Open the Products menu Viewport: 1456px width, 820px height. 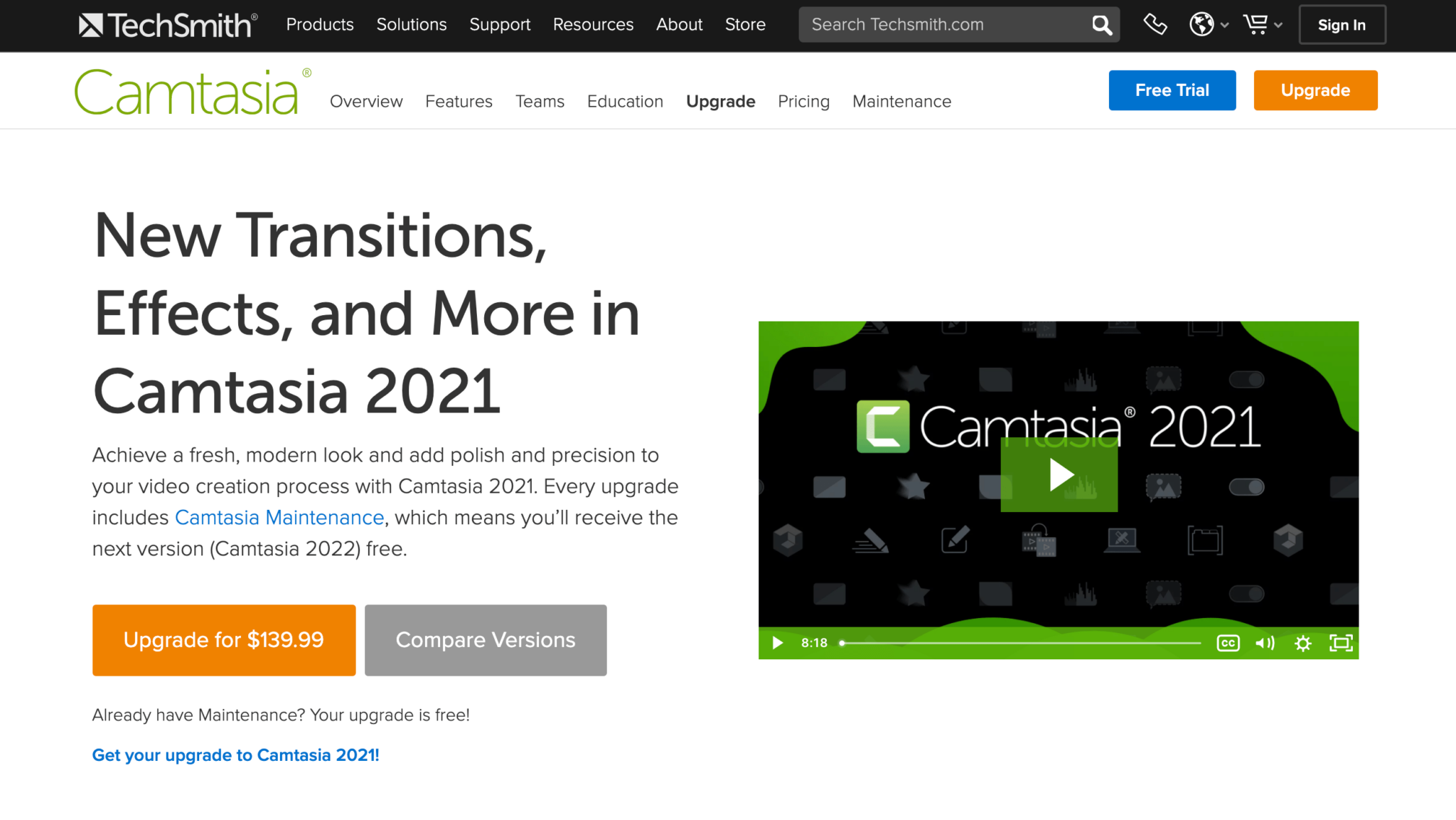pos(319,25)
